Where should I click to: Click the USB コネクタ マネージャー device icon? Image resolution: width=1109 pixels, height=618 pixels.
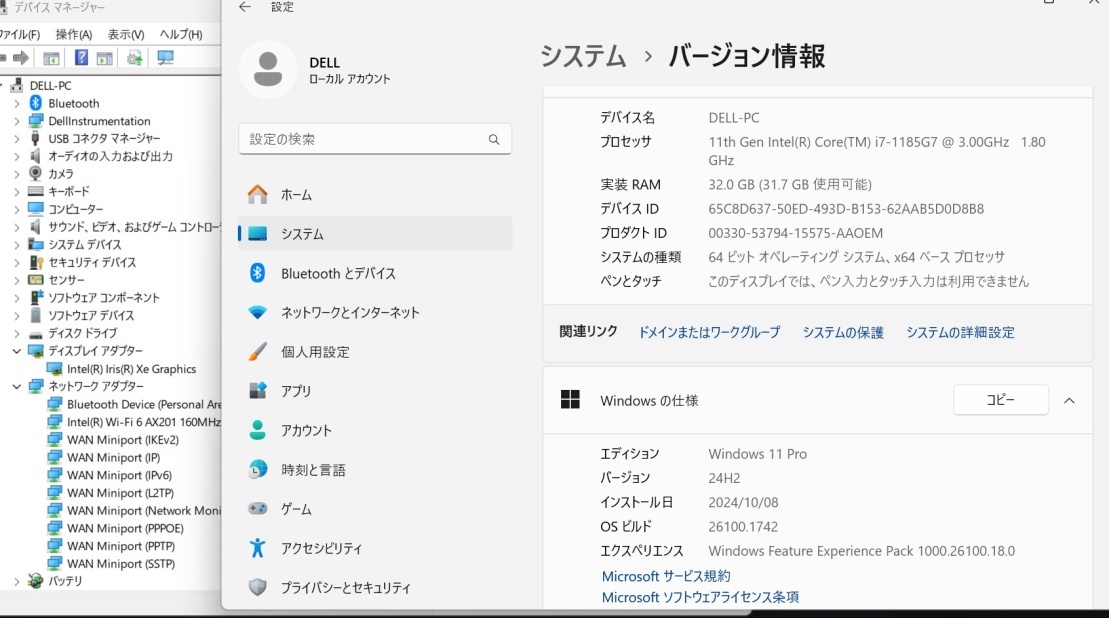35,139
